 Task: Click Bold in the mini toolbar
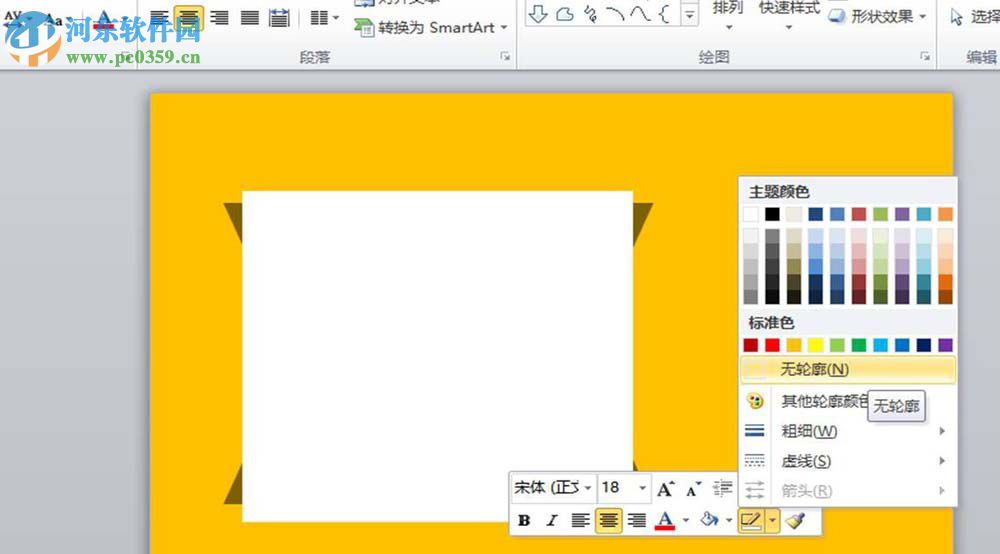[x=524, y=520]
